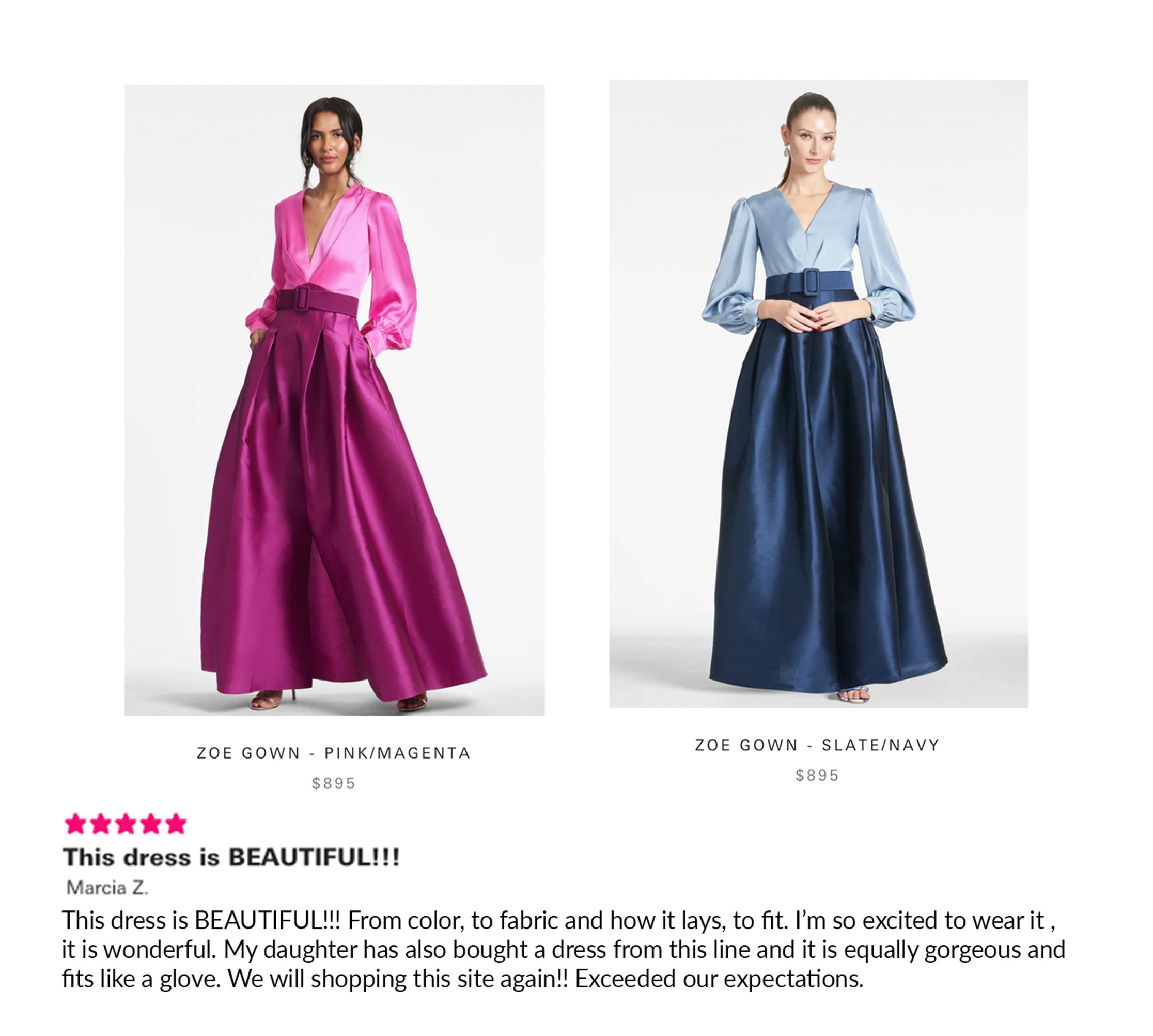The width and height of the screenshot is (1153, 1036).
Task: Click the review body text paragraph
Action: tap(564, 950)
